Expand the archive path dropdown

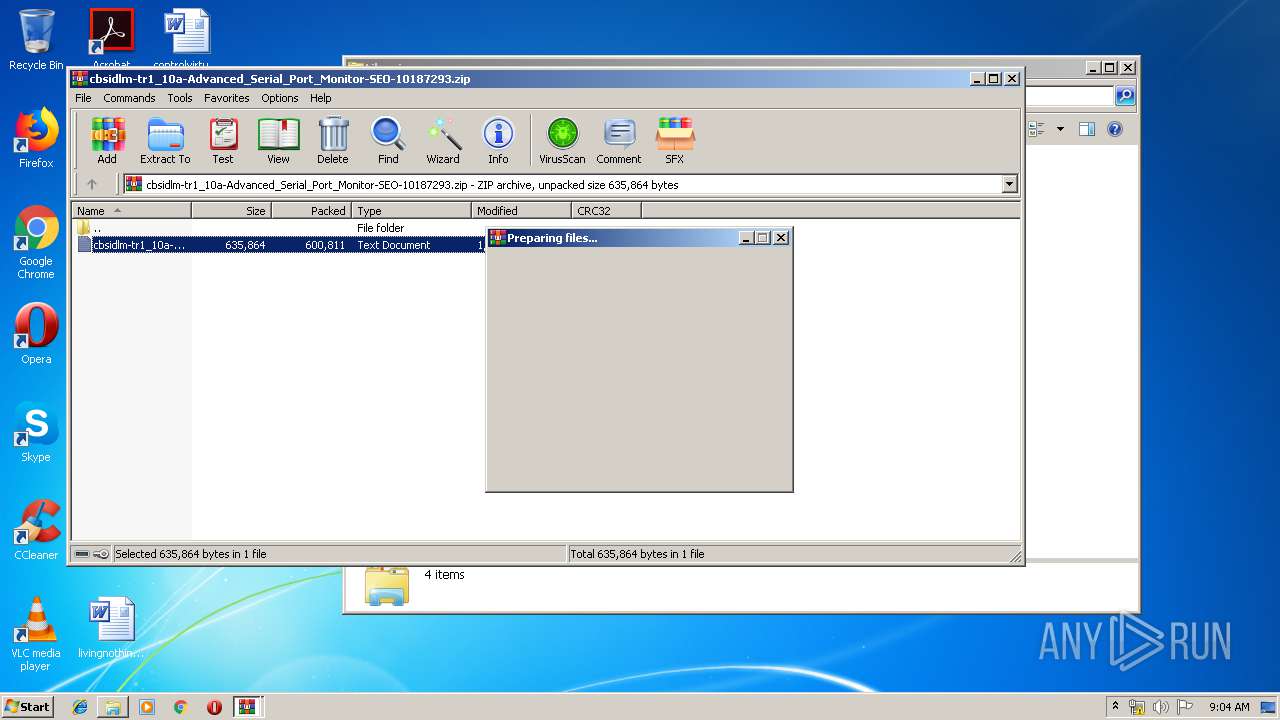(x=1009, y=184)
